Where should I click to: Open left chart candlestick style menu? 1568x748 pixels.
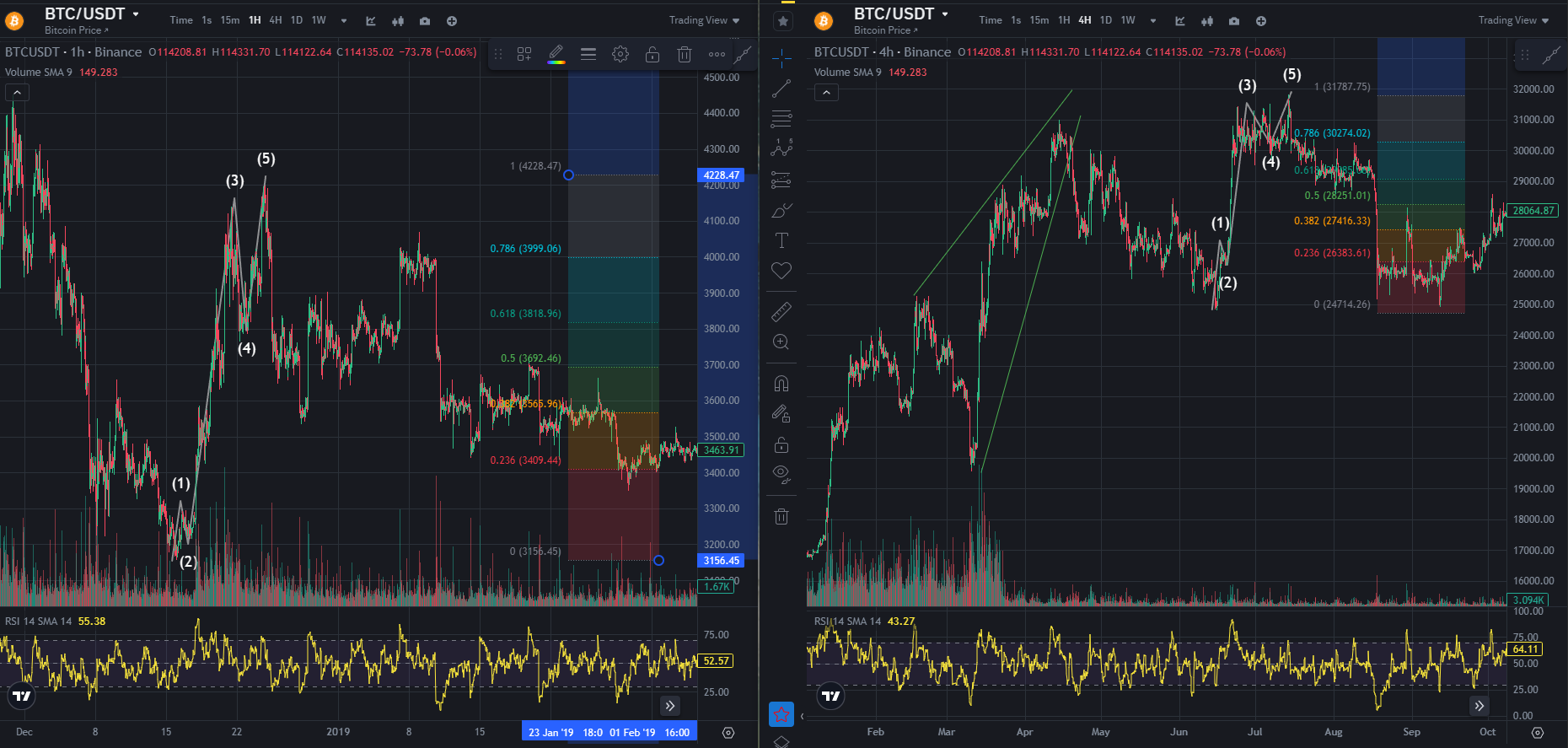tap(398, 21)
